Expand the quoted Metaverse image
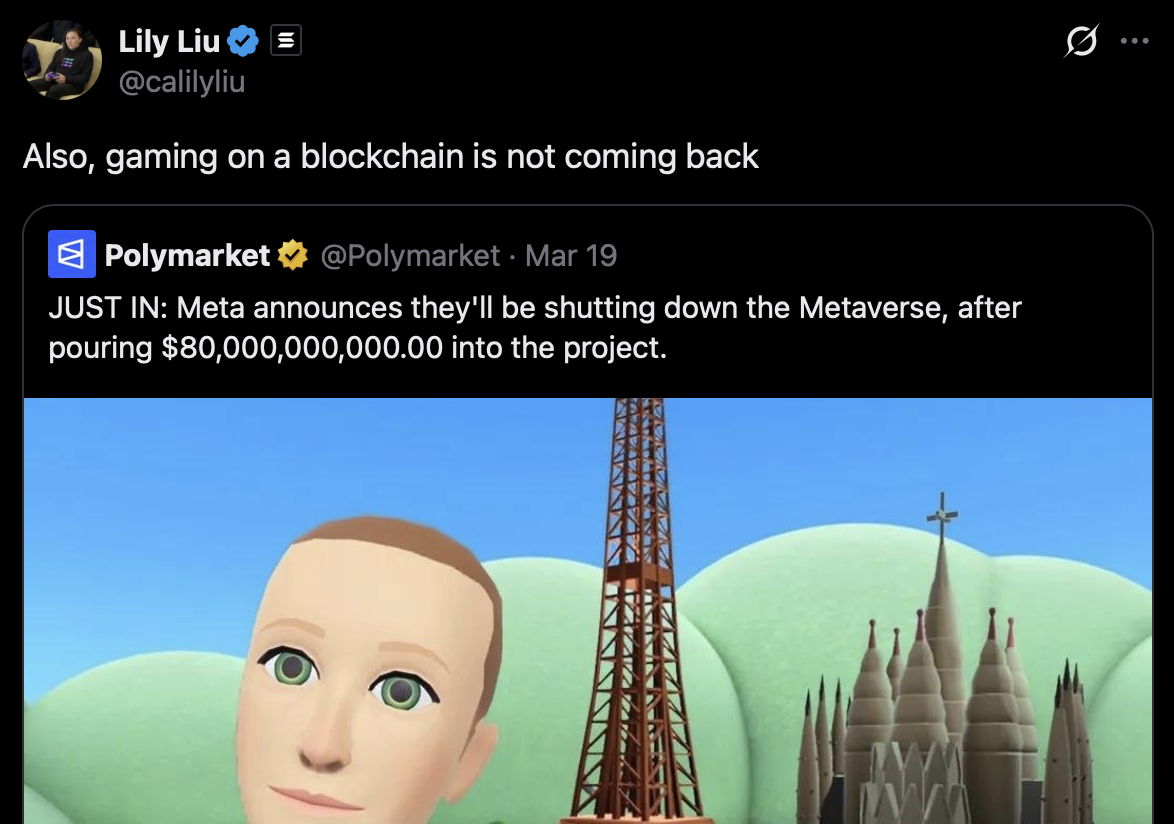1174x824 pixels. point(588,611)
